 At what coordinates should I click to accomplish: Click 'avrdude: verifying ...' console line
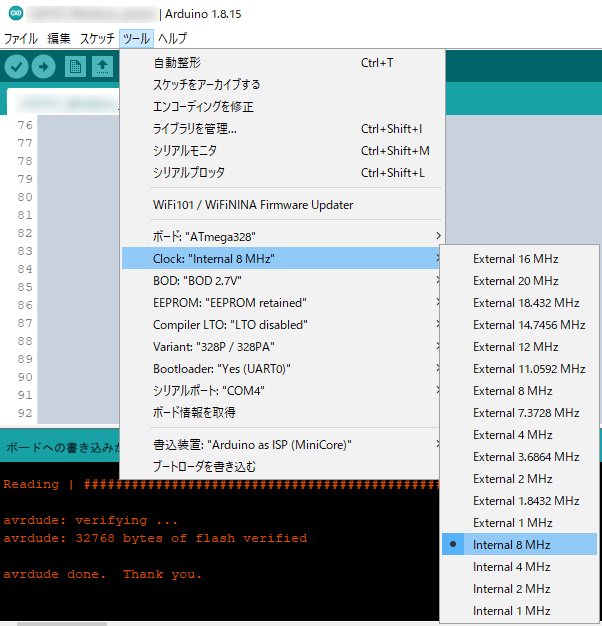coord(91,520)
